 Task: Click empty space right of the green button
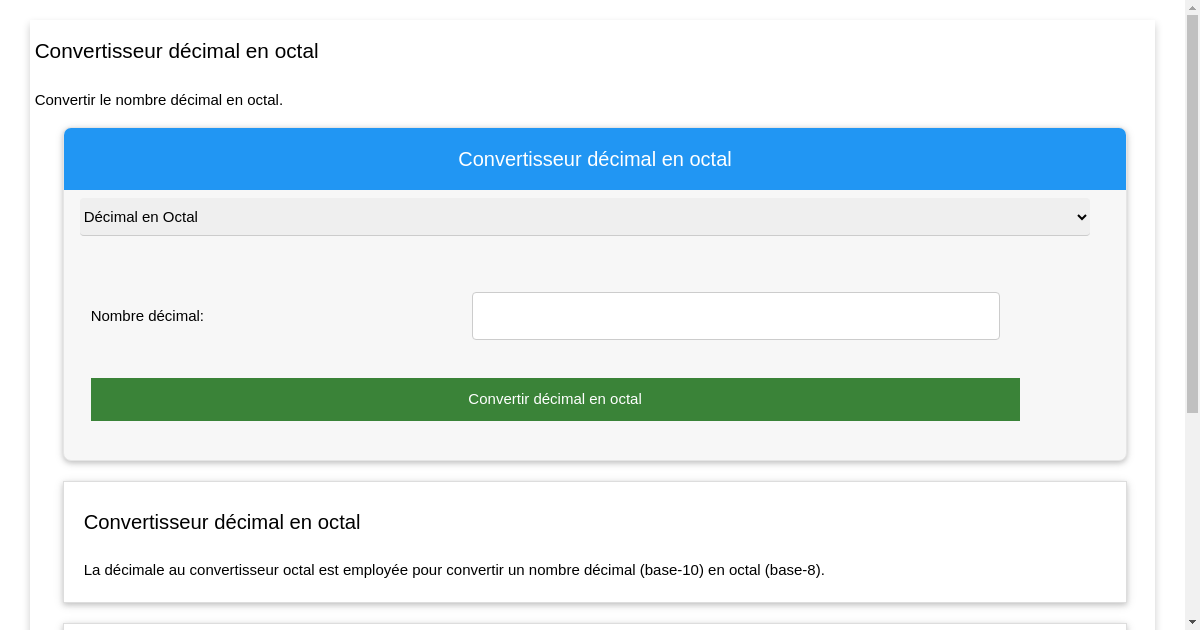(x=1070, y=399)
